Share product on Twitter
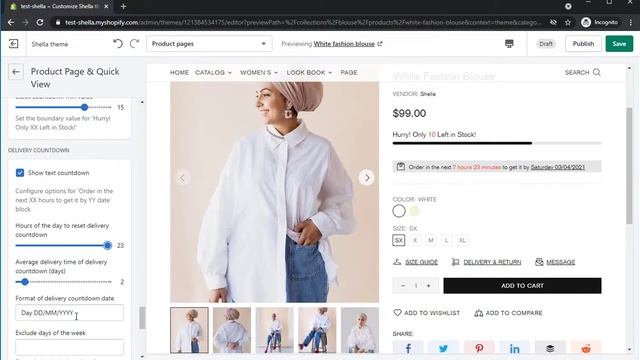Viewport: 640px width, 360px height. [x=443, y=348]
